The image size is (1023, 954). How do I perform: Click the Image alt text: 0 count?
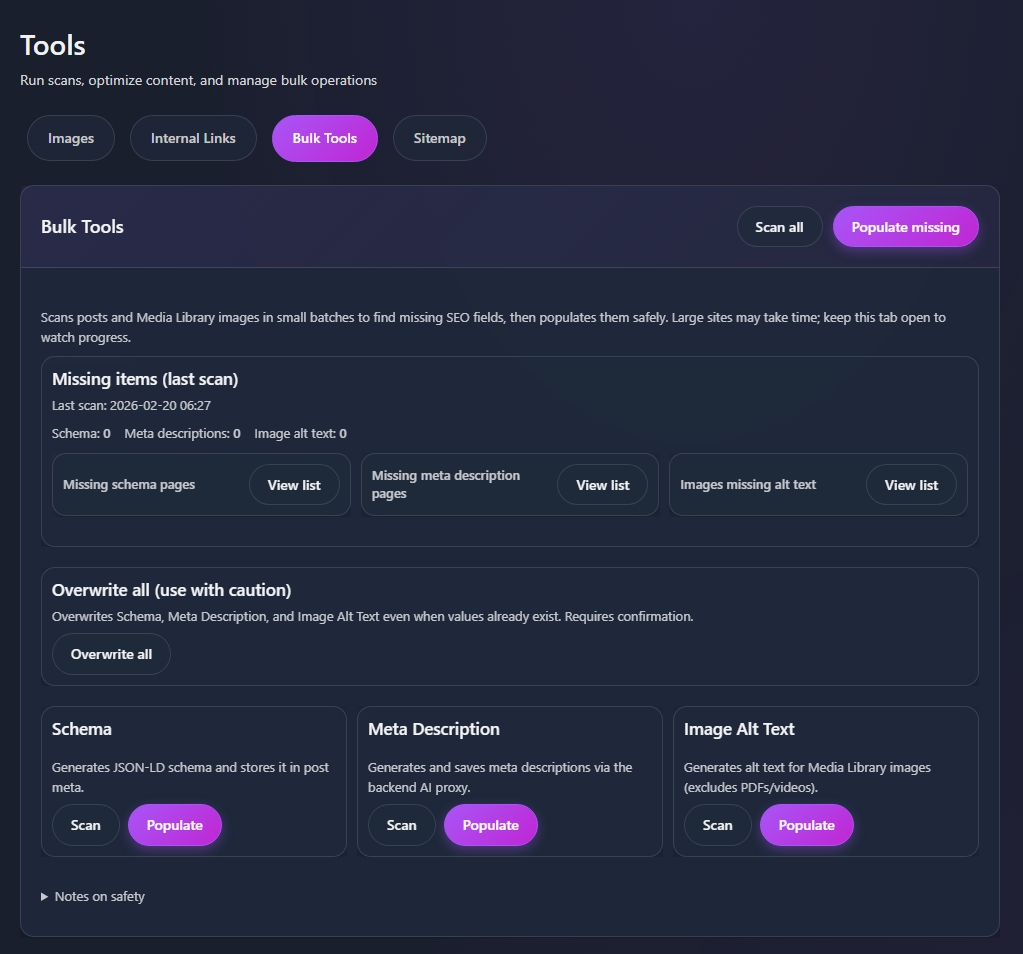pyautogui.click(x=299, y=433)
